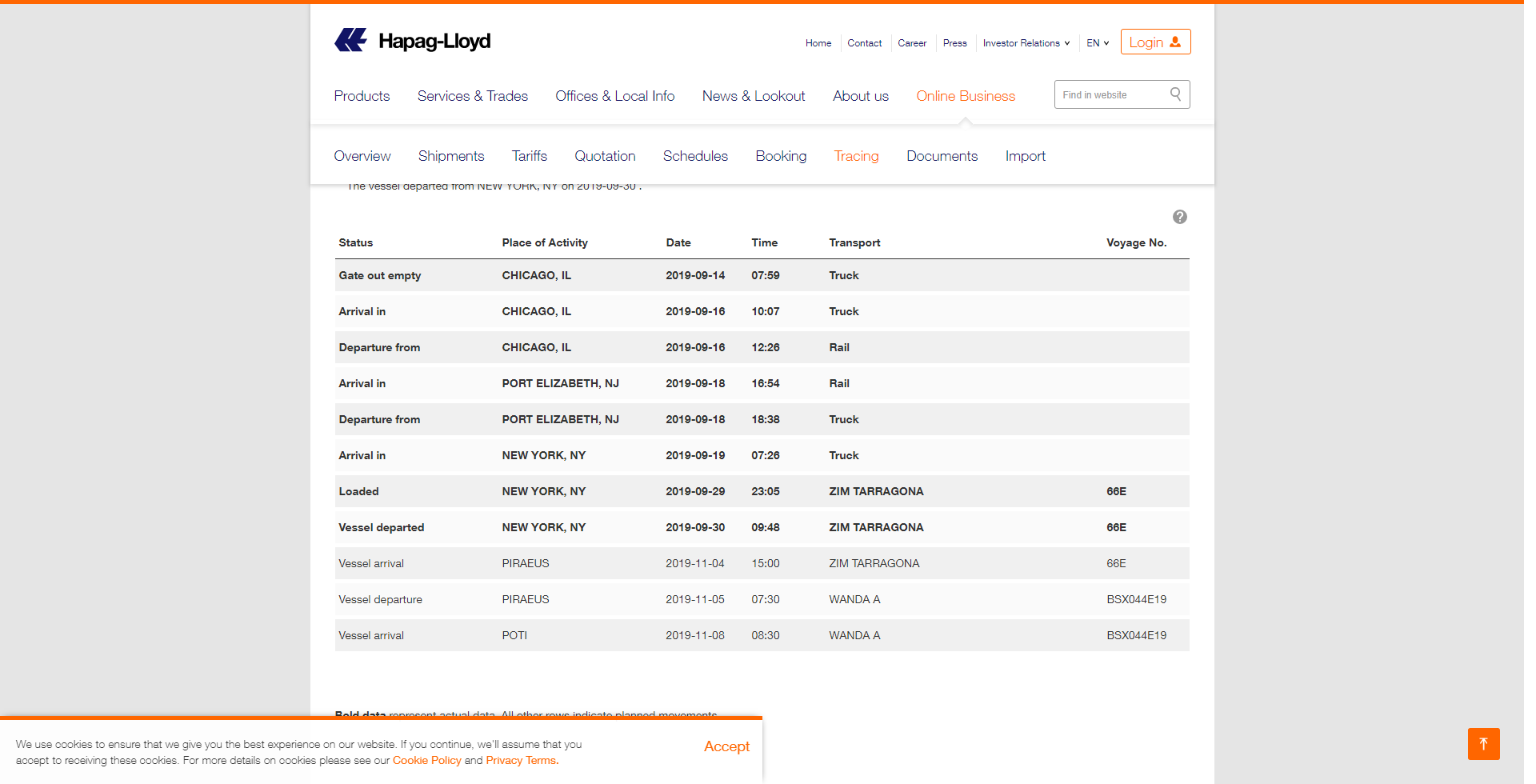The image size is (1536, 784).
Task: Click the Press link
Action: click(x=954, y=43)
